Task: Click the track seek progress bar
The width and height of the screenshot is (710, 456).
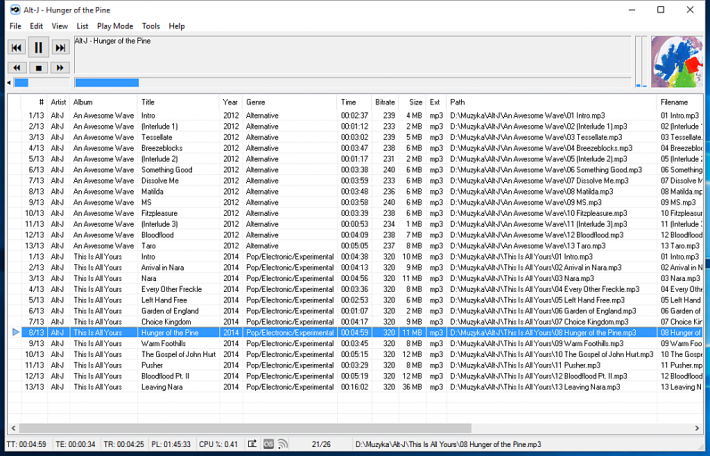Action: click(353, 82)
